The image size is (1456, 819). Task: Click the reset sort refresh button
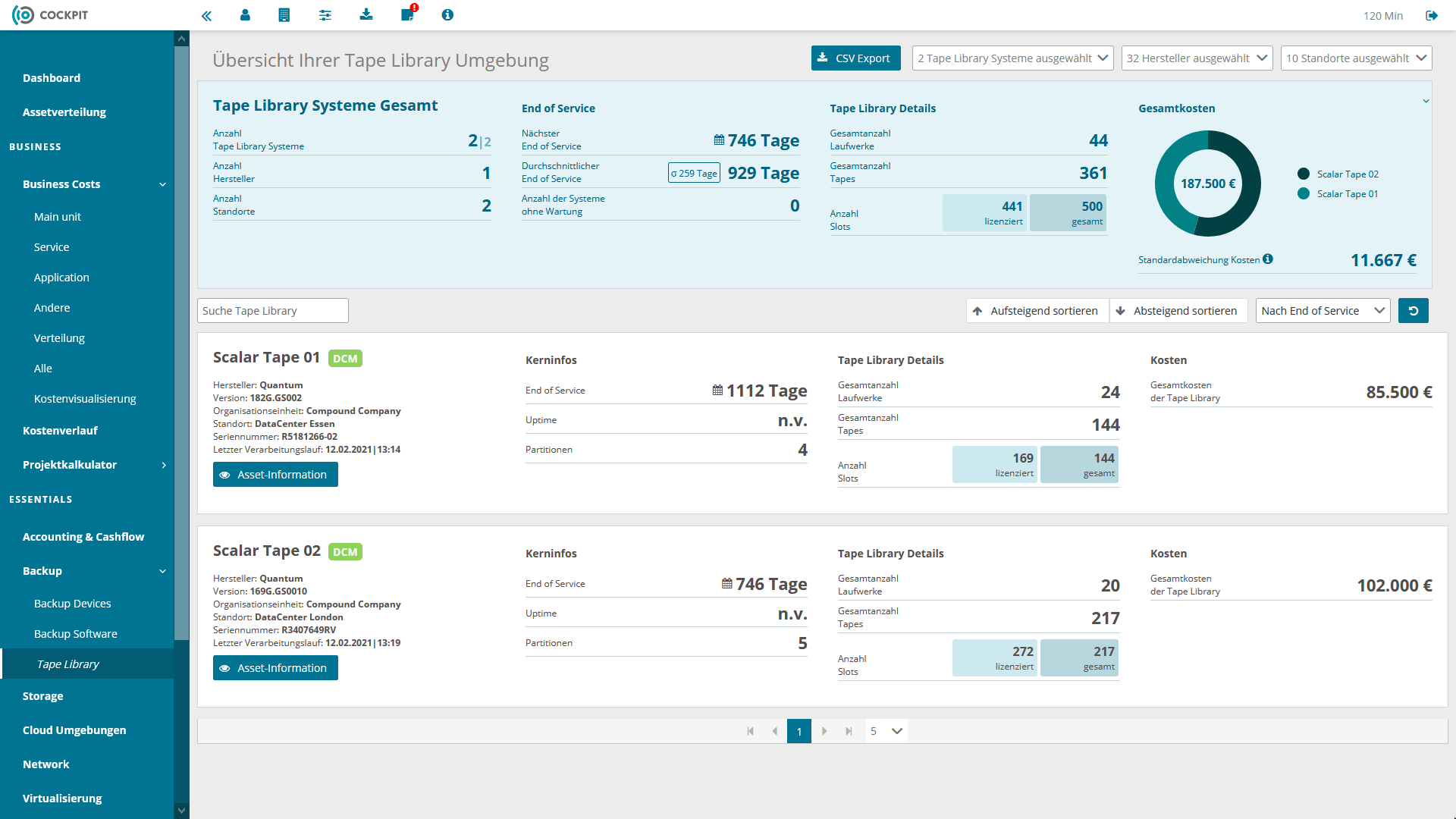[1414, 311]
